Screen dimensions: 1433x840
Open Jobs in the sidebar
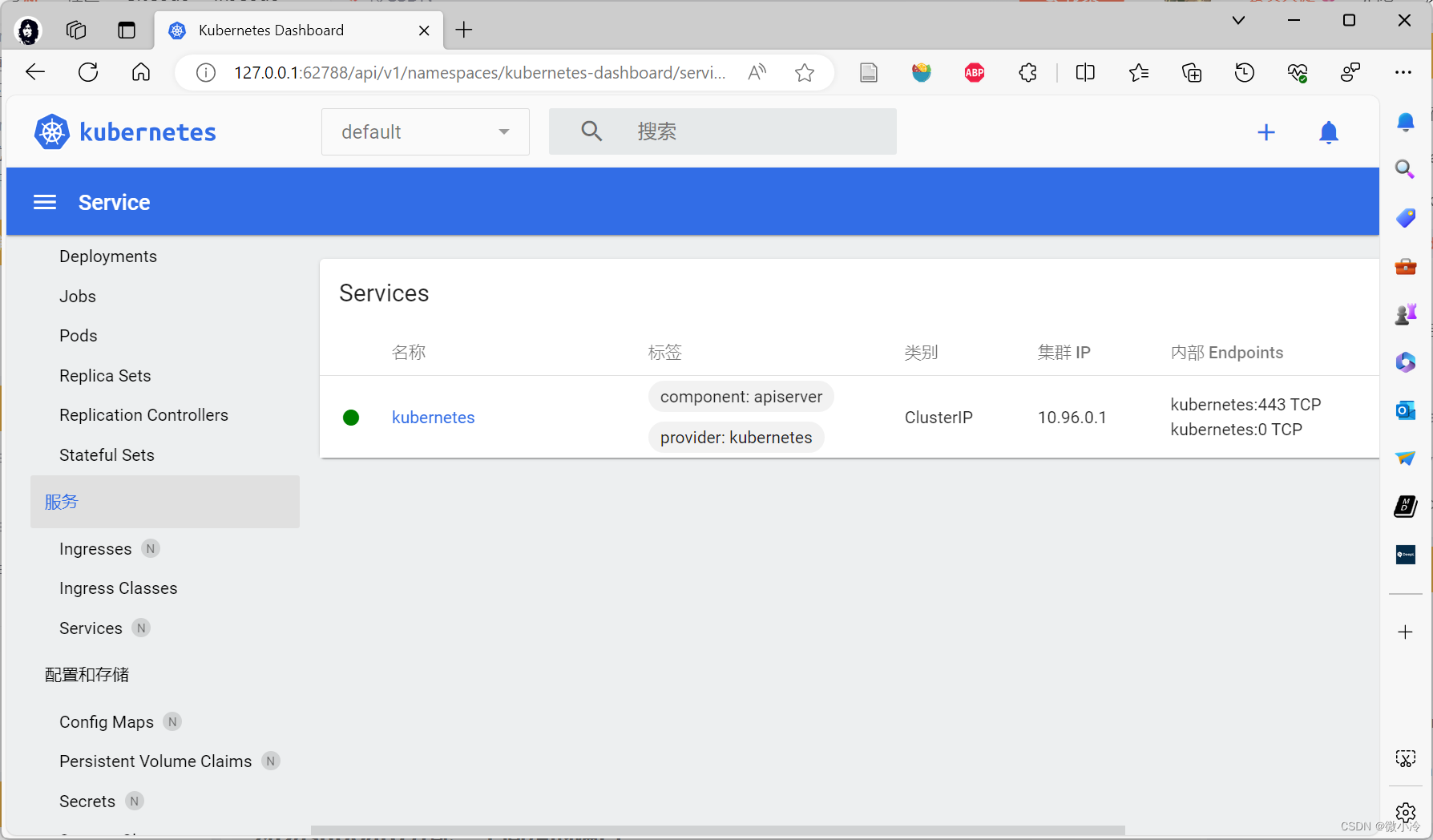tap(78, 297)
